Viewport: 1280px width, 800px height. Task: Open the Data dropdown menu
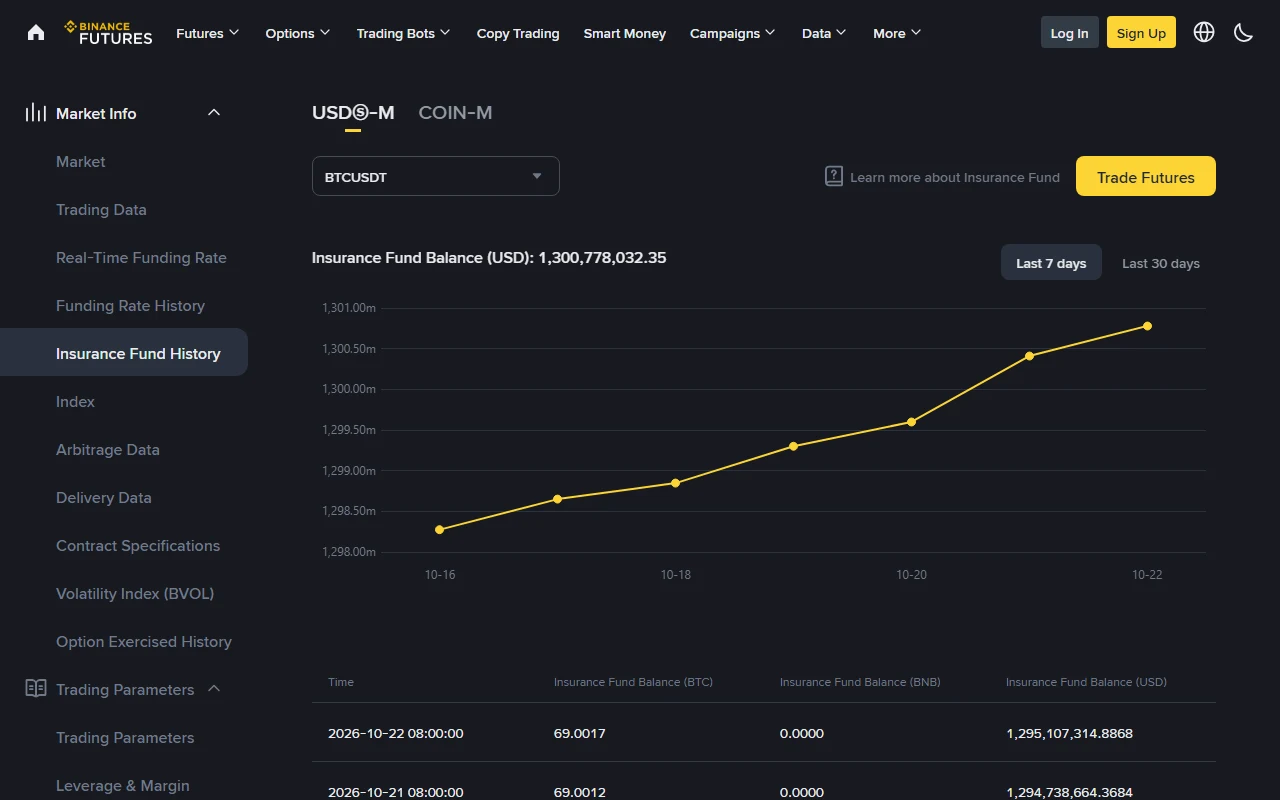(x=824, y=33)
